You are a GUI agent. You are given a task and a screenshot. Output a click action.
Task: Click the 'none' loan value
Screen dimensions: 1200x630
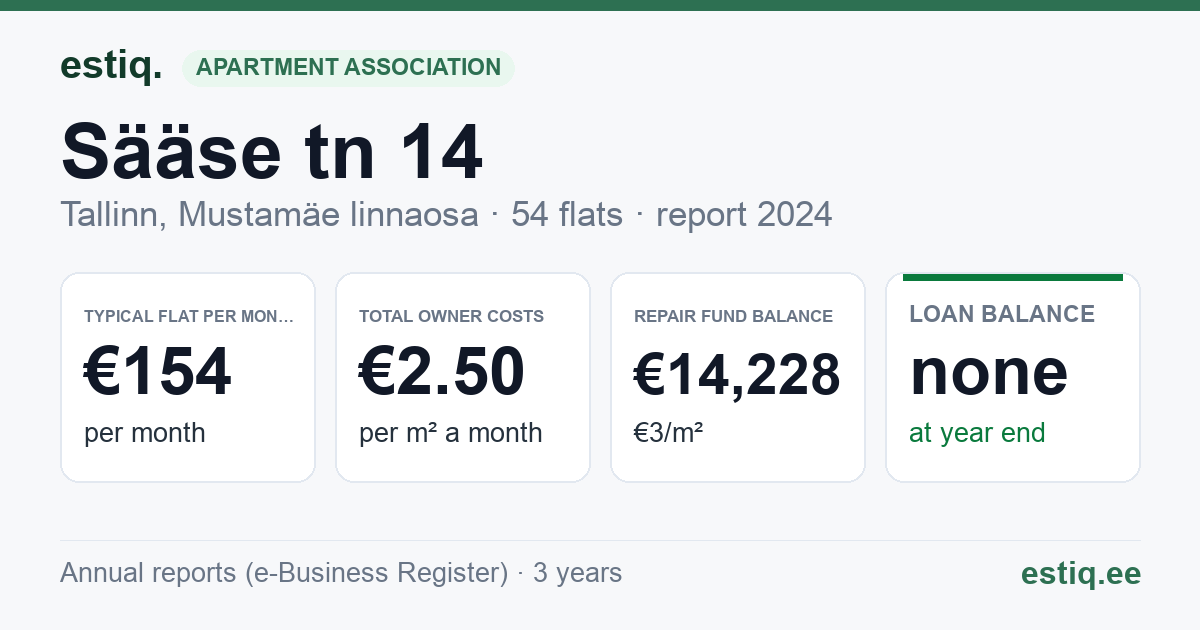coord(989,371)
